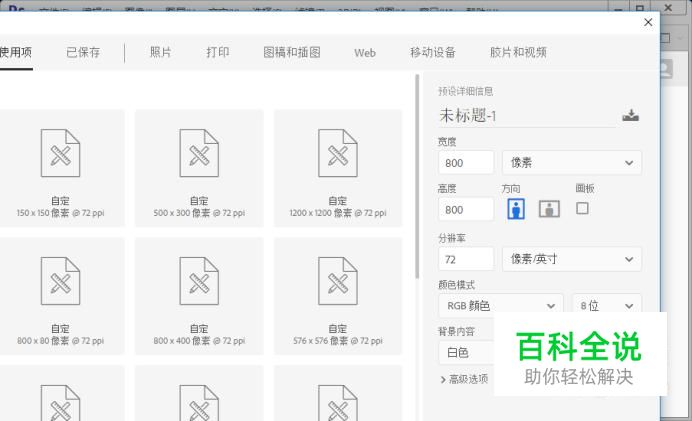Open the 最近使用项 recent tab
Screen dimensions: 692x421
tap(16, 53)
